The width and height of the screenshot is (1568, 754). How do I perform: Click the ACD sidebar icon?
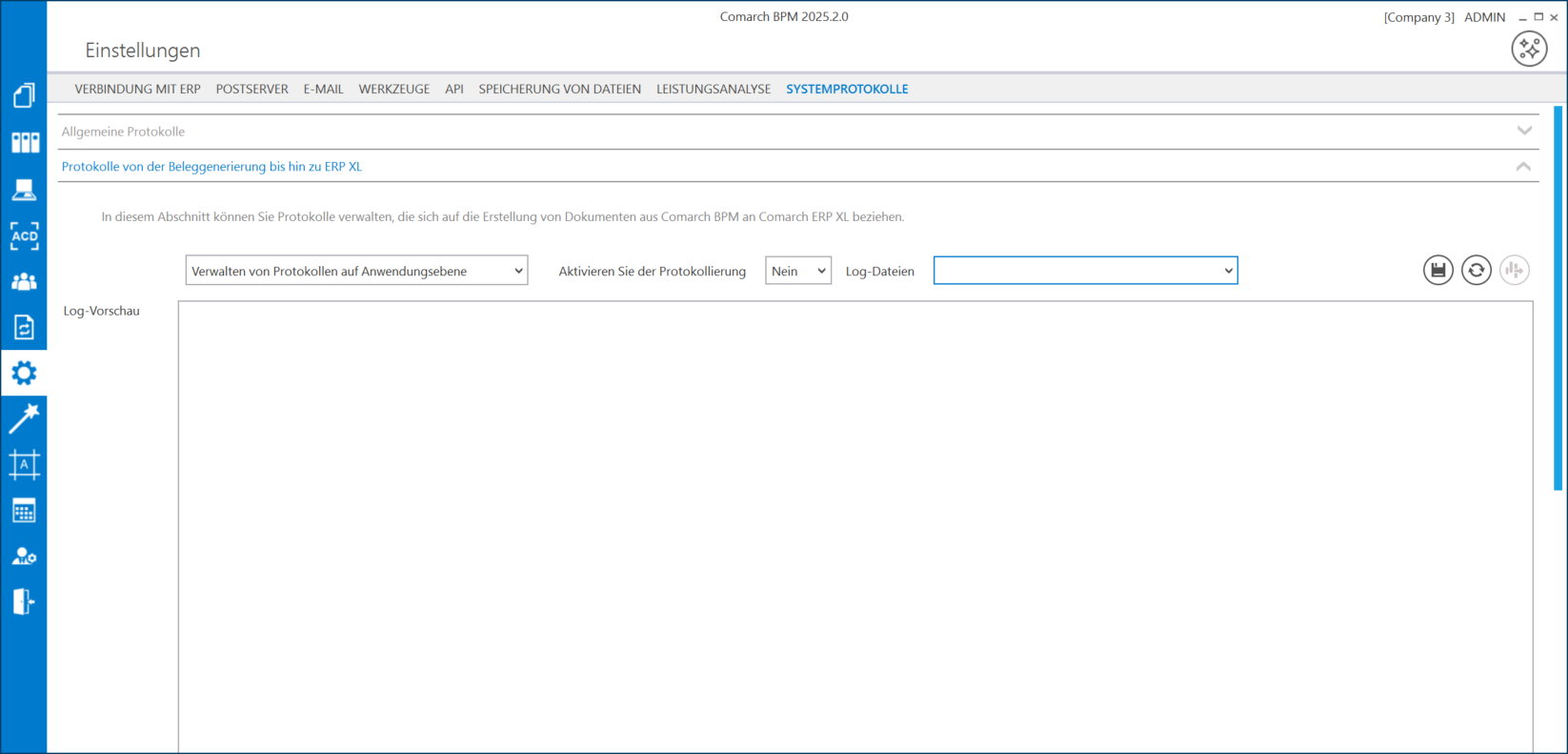24,235
